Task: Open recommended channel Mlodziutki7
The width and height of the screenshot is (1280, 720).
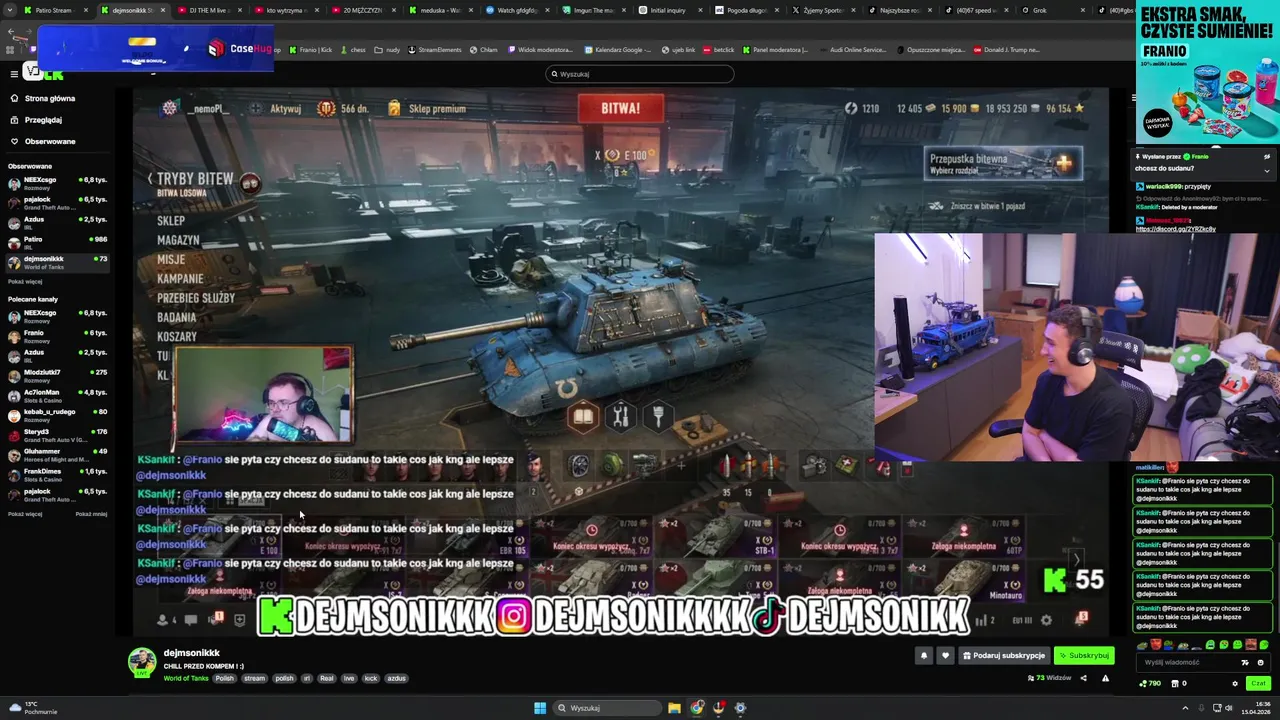Action: tap(58, 376)
